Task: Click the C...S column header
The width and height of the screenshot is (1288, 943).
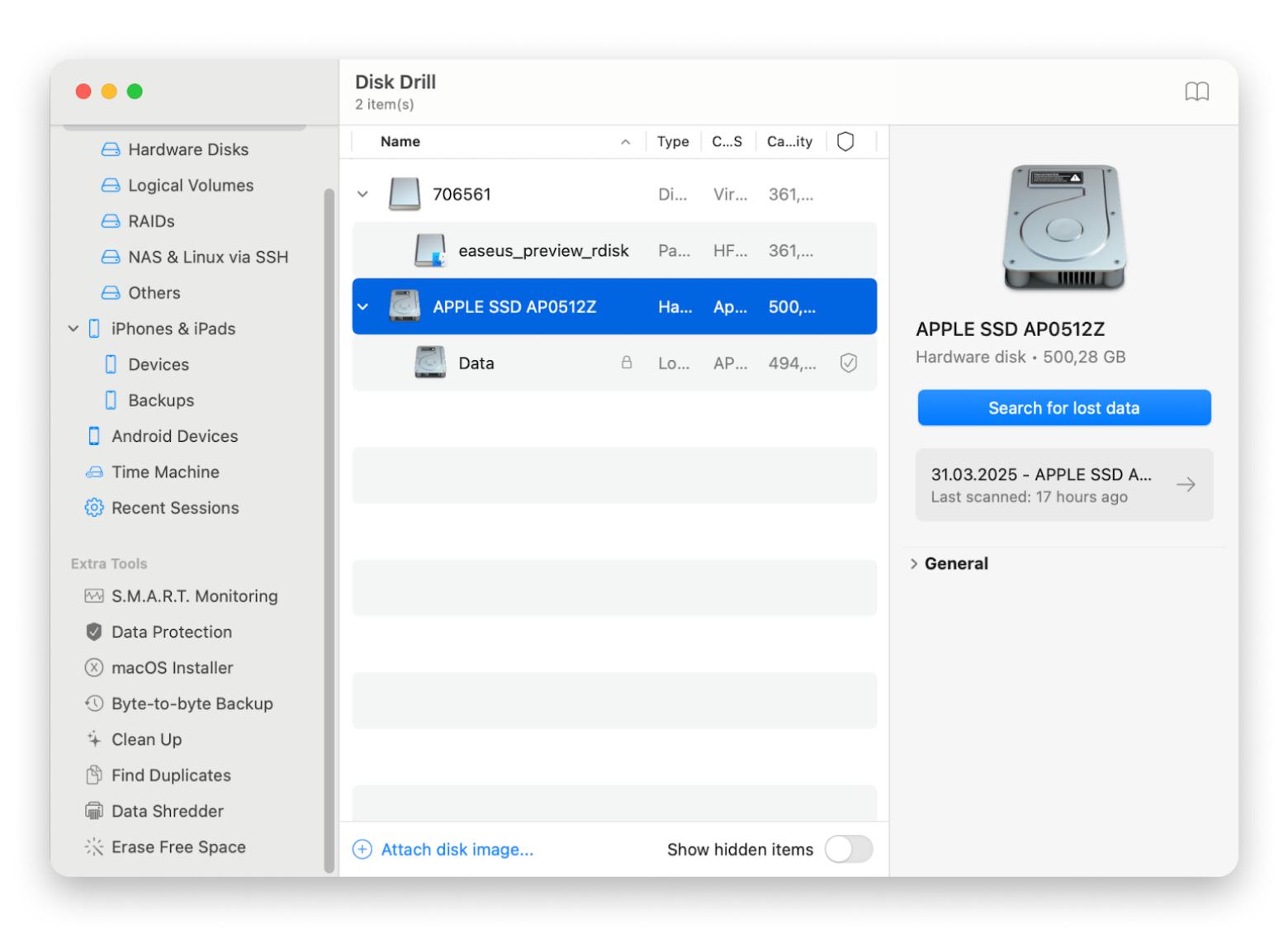Action: tap(727, 142)
